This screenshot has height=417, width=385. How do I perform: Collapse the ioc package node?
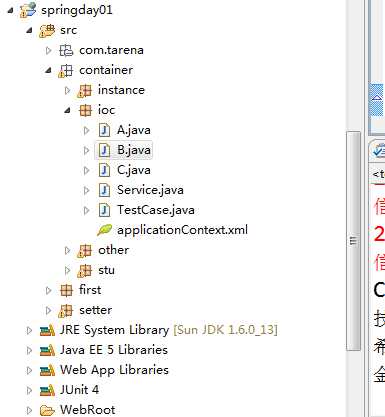[x=68, y=110]
